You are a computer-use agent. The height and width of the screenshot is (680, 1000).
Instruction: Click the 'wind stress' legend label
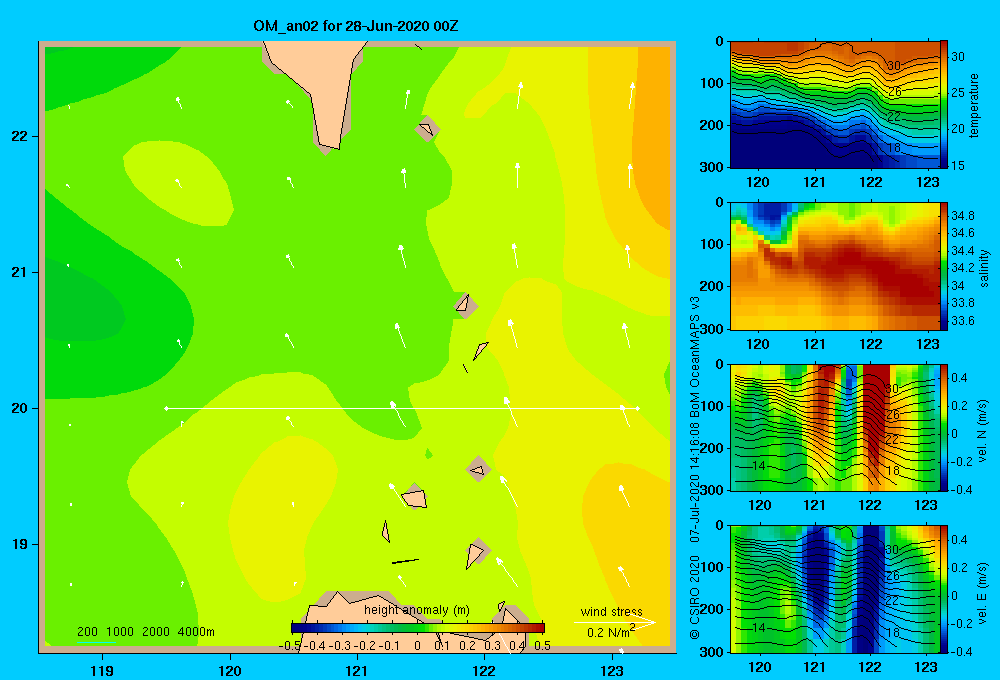coord(611,611)
